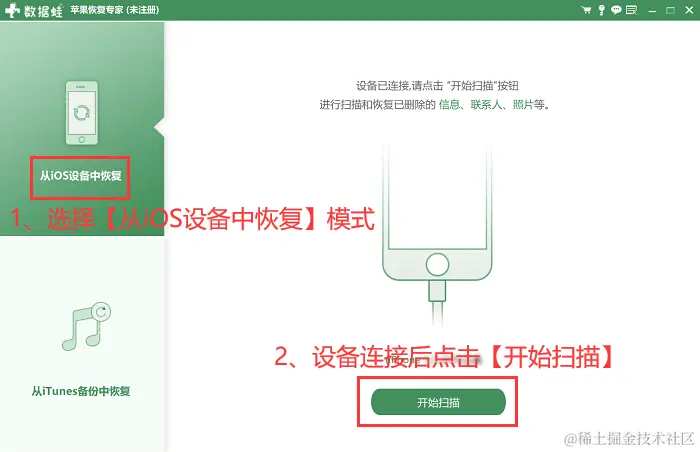Maximize the application window
This screenshot has height=452, width=700.
click(670, 10)
